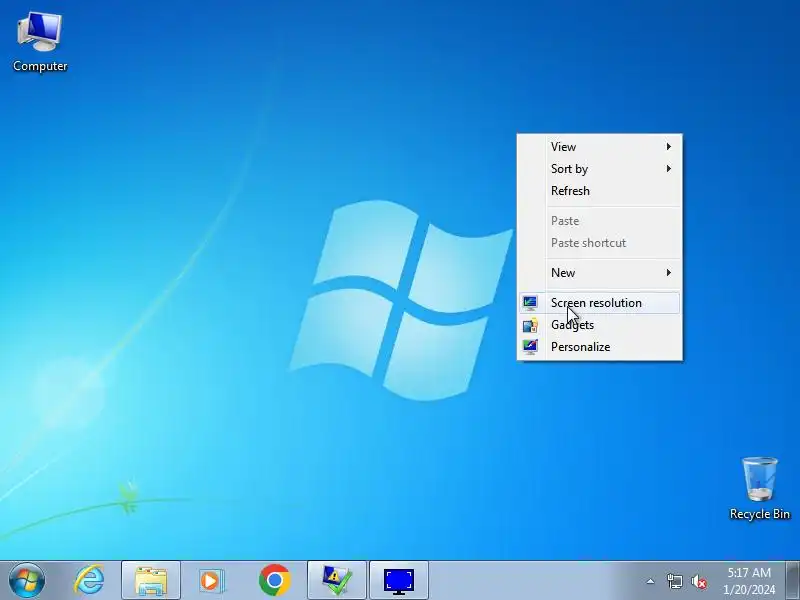Open the Sort by submenu
Viewport: 800px width, 600px height.
tap(599, 169)
